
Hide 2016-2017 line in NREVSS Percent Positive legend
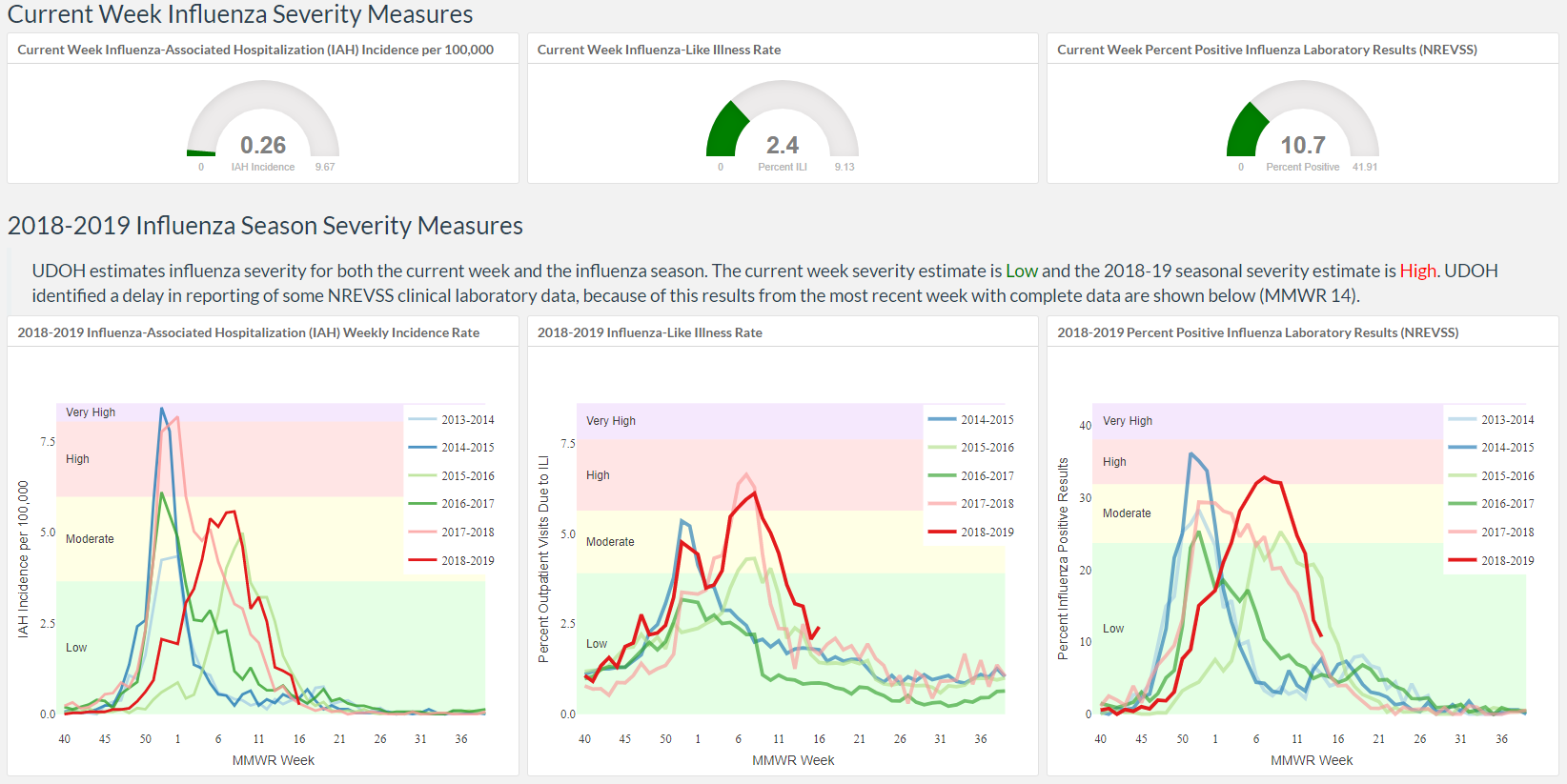[1492, 504]
